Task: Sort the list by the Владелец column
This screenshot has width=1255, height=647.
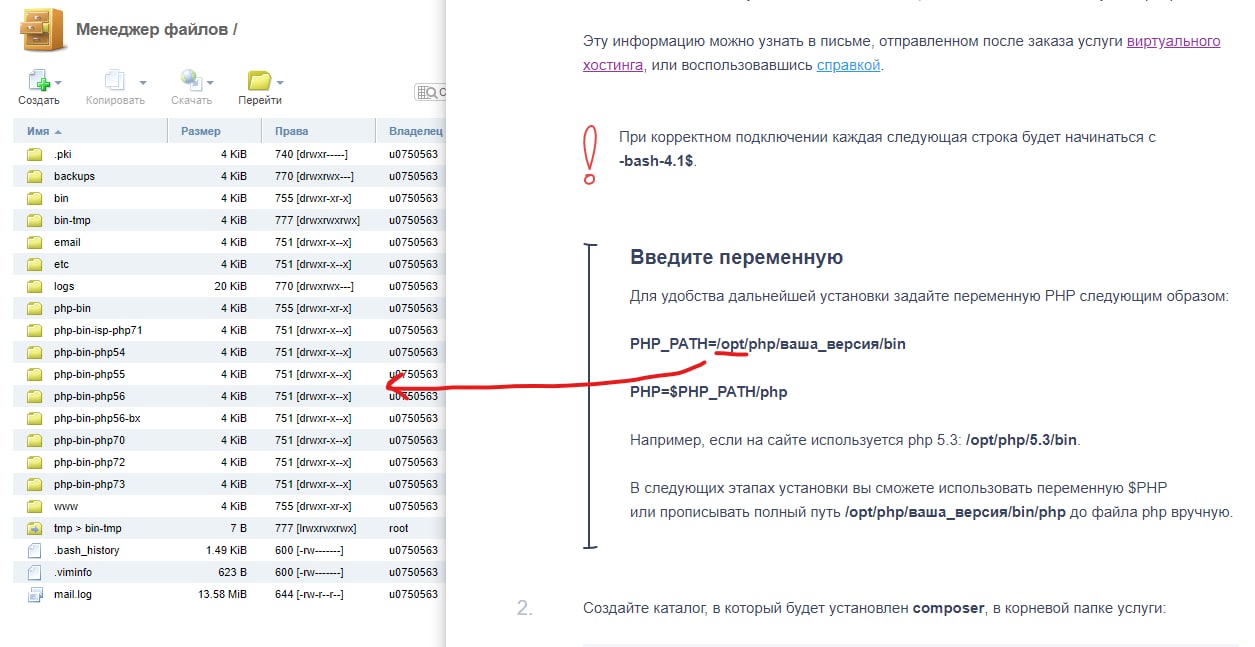Action: click(411, 131)
